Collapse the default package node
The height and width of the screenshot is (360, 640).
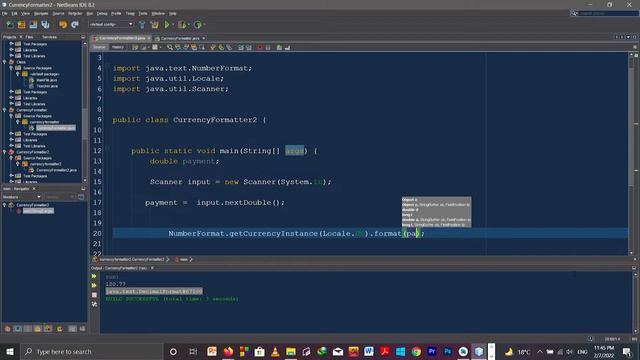click(x=18, y=74)
